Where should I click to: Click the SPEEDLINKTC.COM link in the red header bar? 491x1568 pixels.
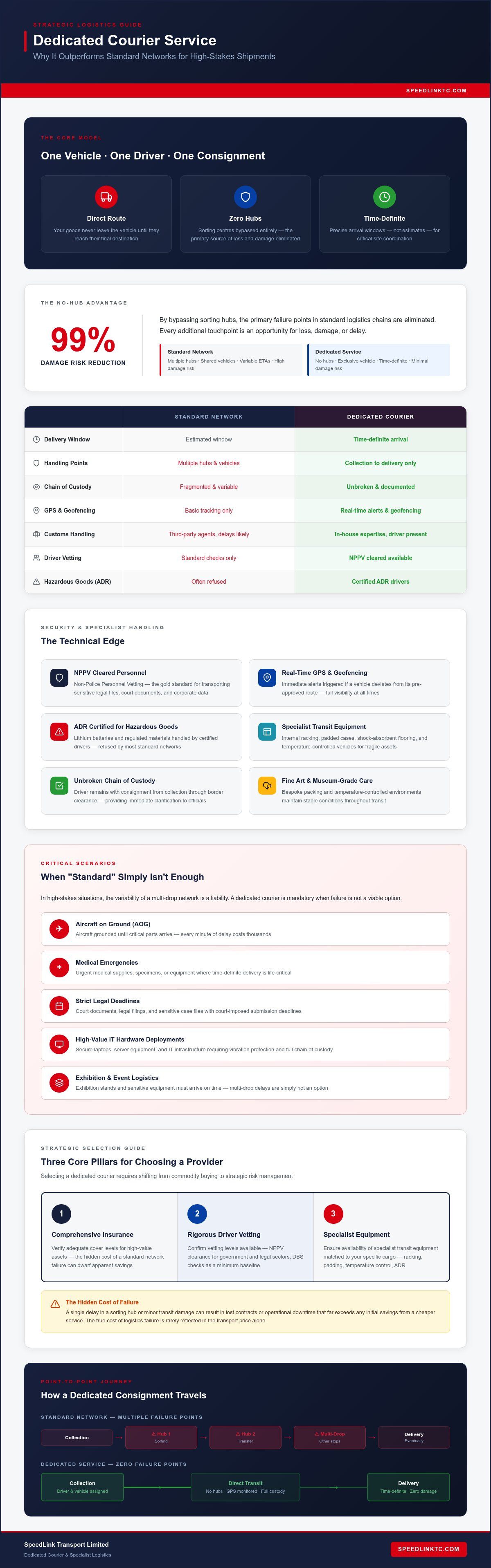click(436, 91)
